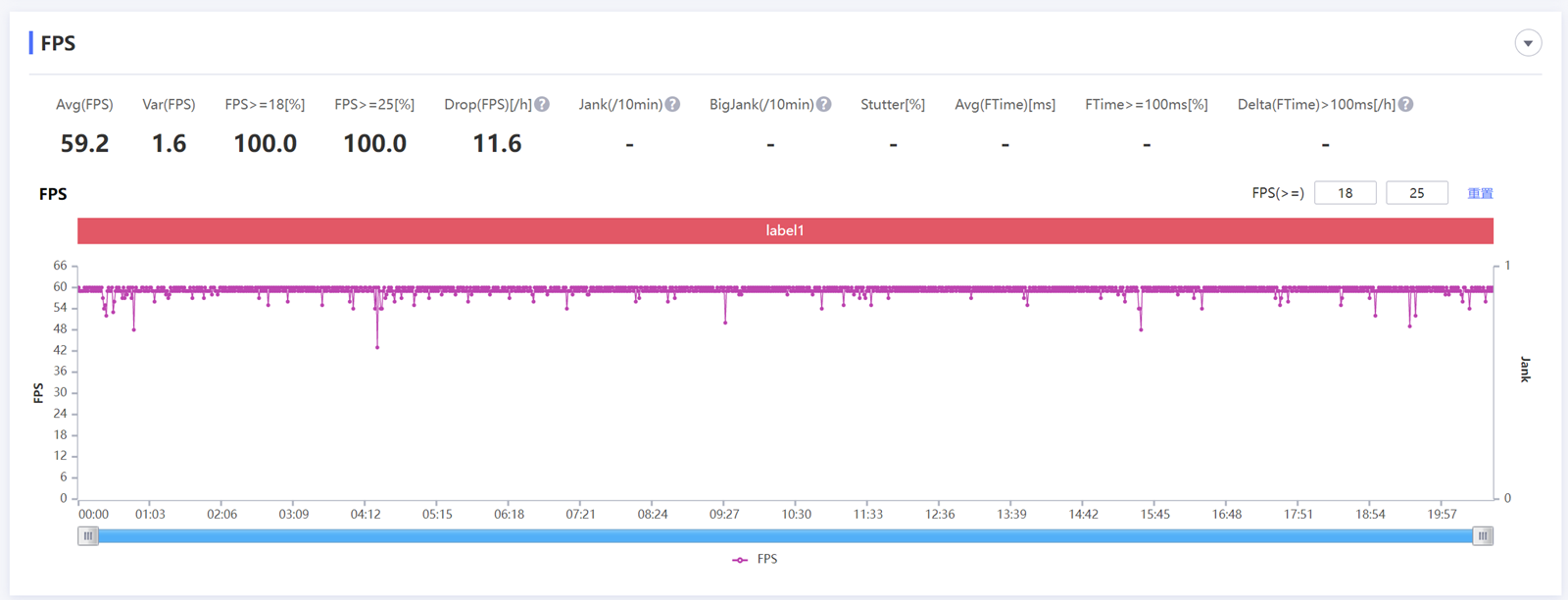1568x600 pixels.
Task: Click the blue 重置 reset link
Action: click(1480, 193)
